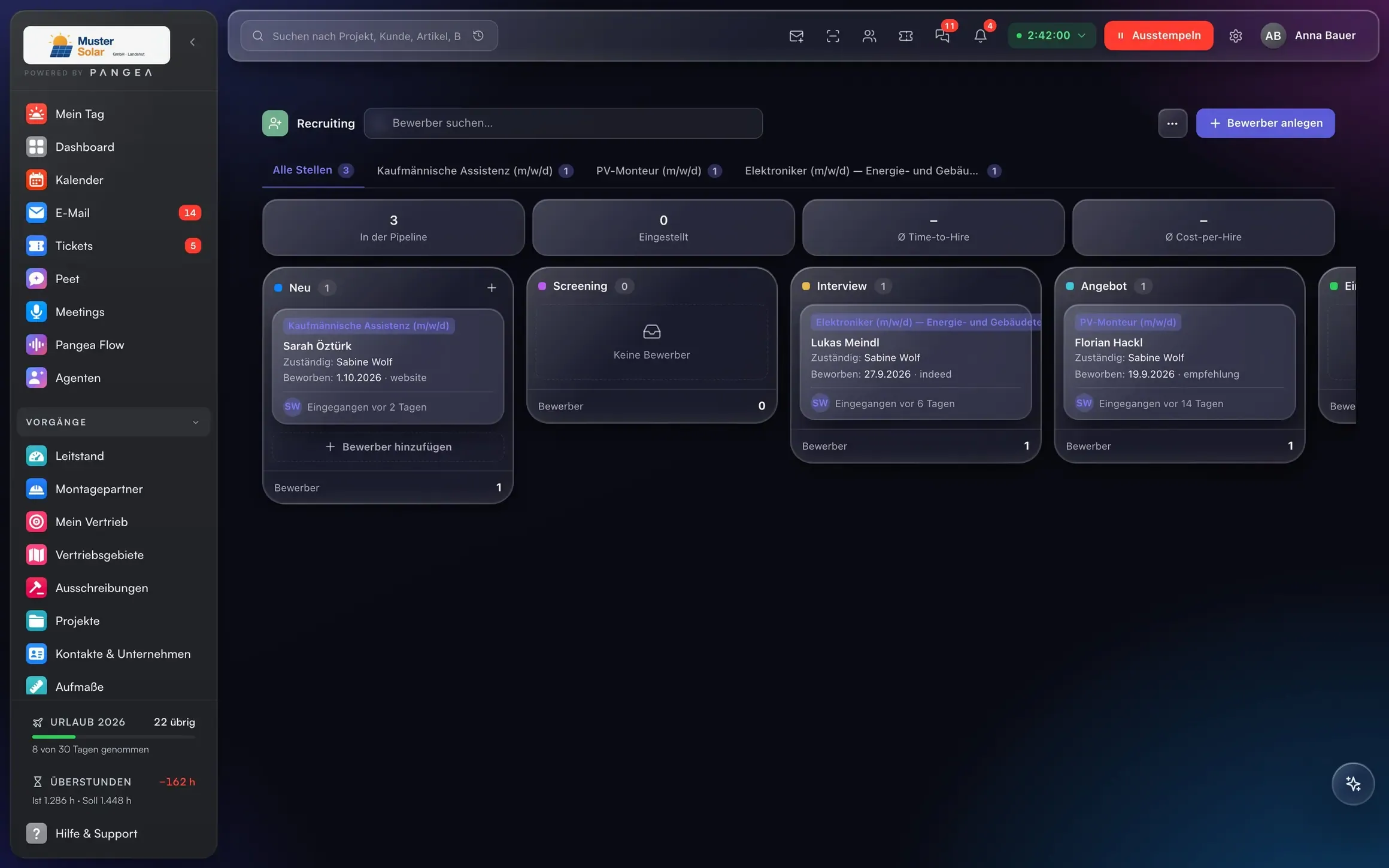Viewport: 1389px width, 868px height.
Task: Open the Lukas Meindl applicant card
Action: pyautogui.click(x=915, y=362)
